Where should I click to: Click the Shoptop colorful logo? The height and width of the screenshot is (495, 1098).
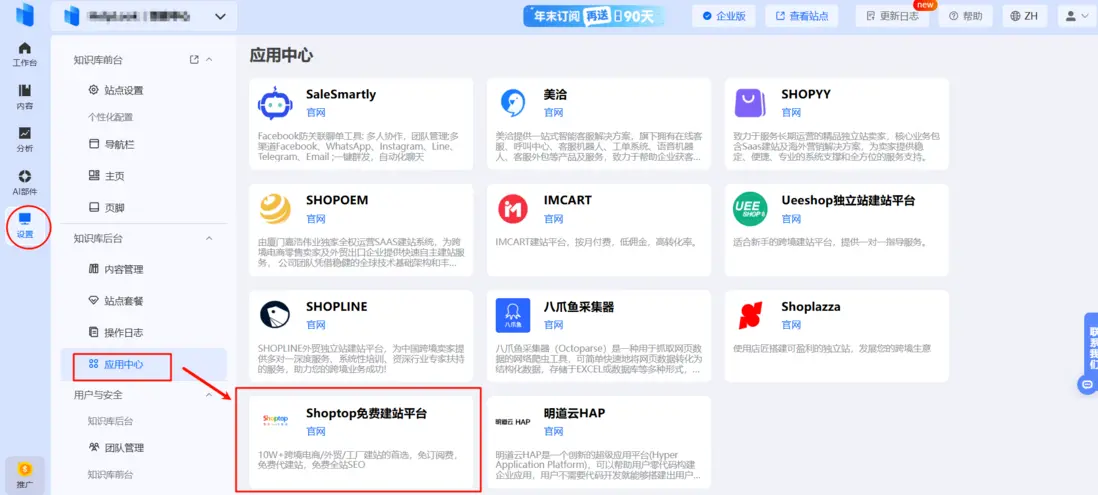(x=275, y=421)
